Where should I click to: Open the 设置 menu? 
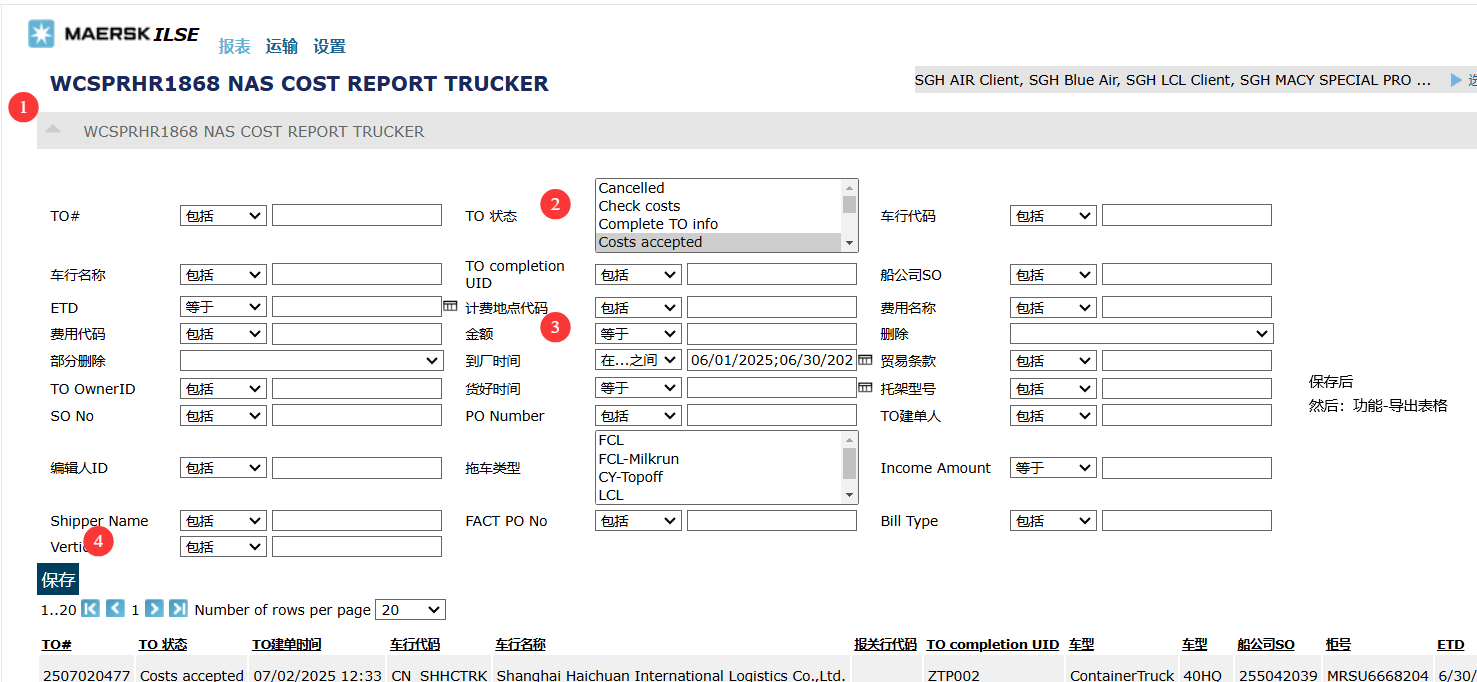pos(329,46)
